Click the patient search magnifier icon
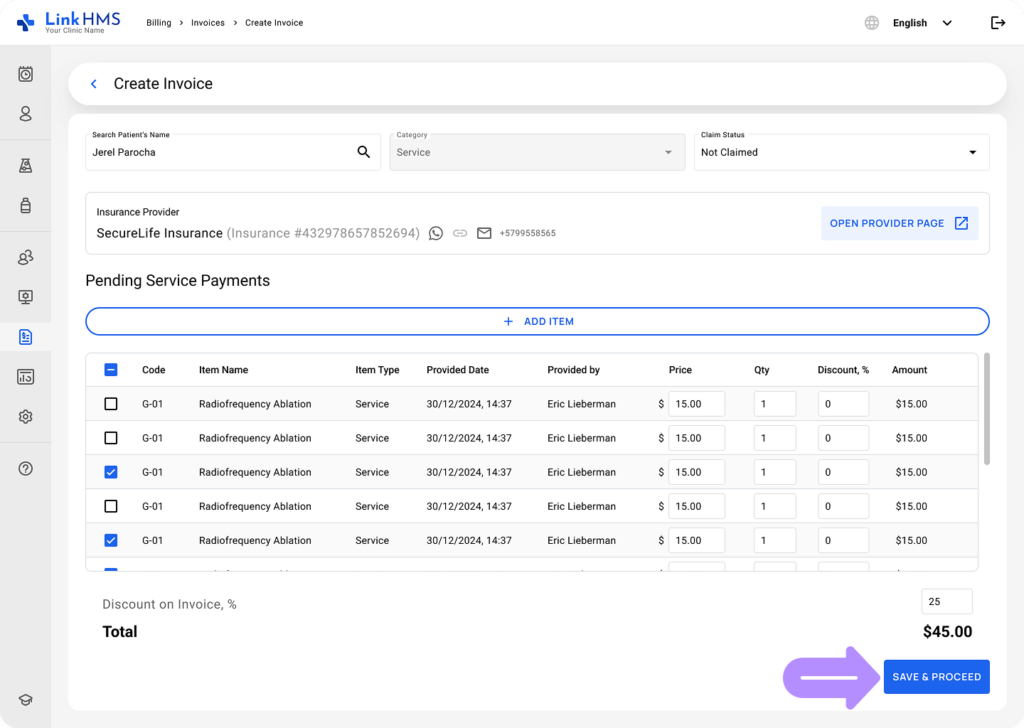Image resolution: width=1024 pixels, height=728 pixels. [364, 152]
